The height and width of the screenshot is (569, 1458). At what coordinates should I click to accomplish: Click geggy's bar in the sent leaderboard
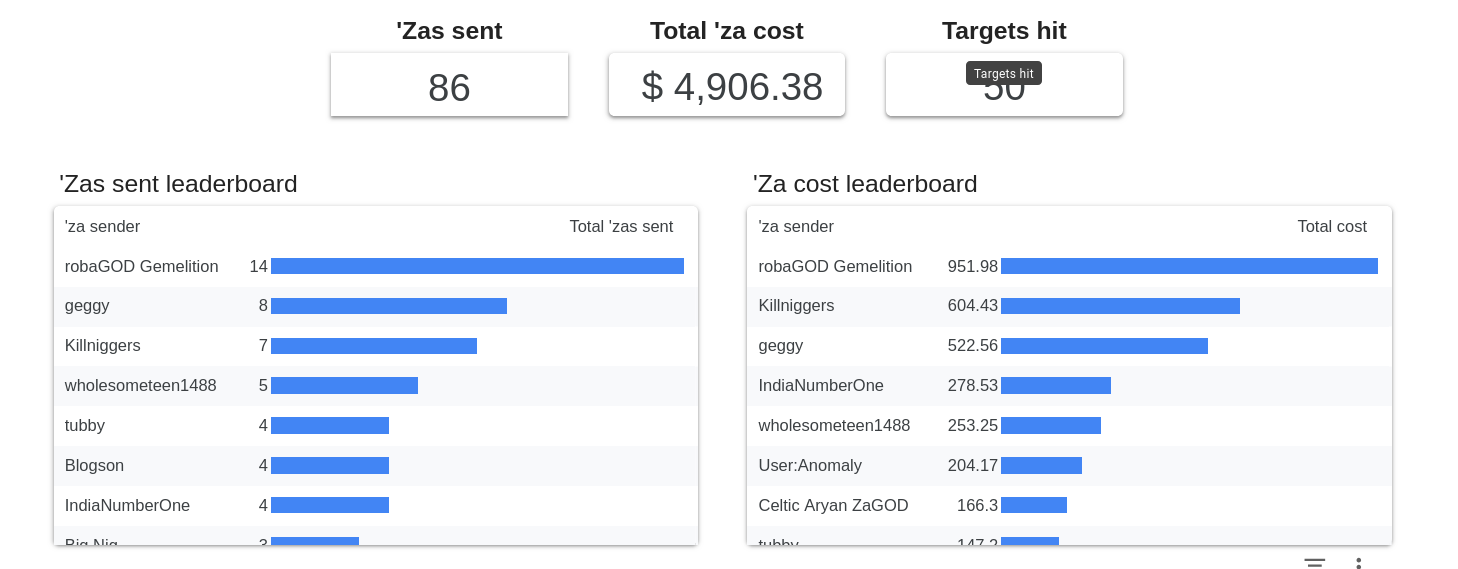tap(389, 306)
